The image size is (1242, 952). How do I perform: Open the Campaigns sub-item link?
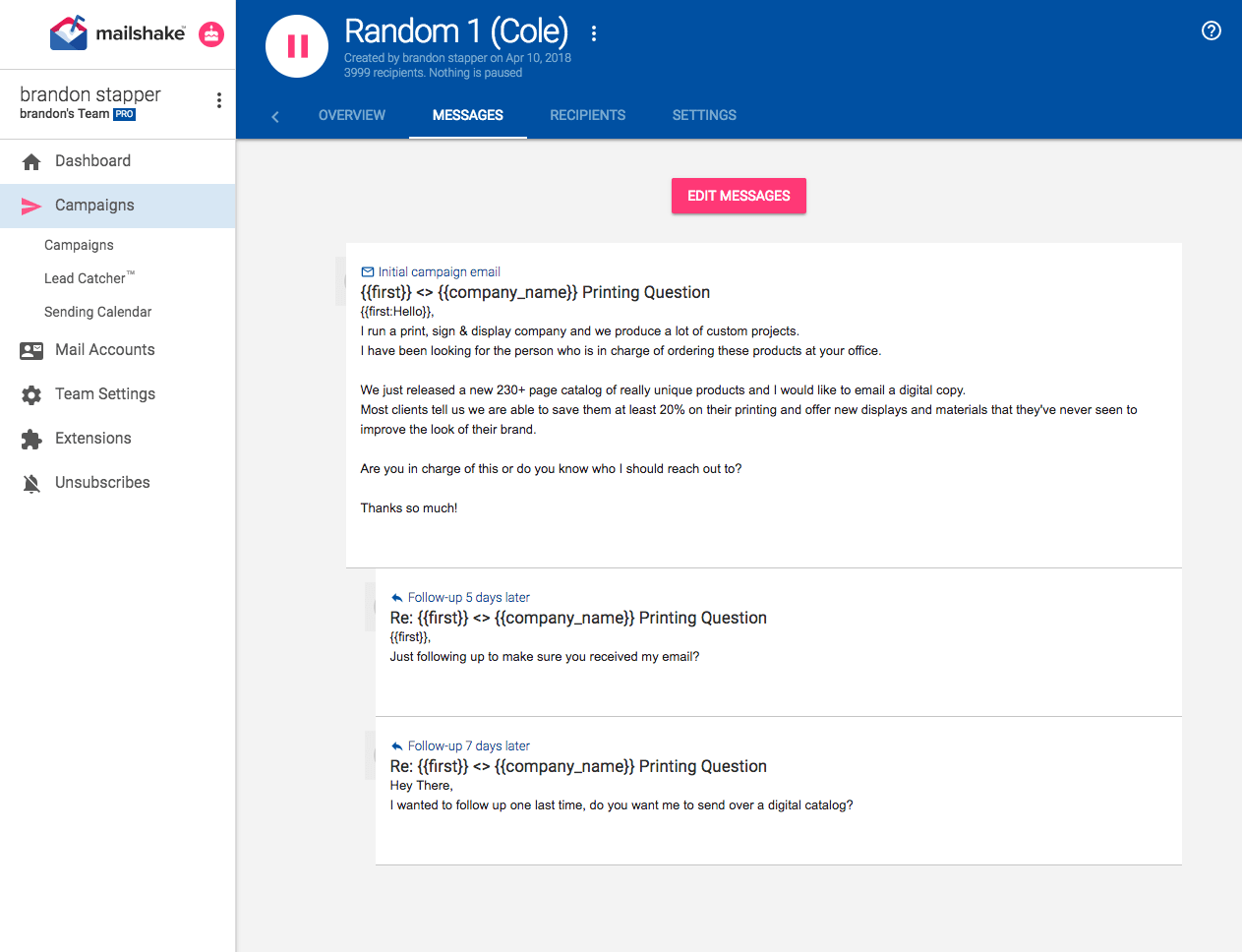point(79,245)
